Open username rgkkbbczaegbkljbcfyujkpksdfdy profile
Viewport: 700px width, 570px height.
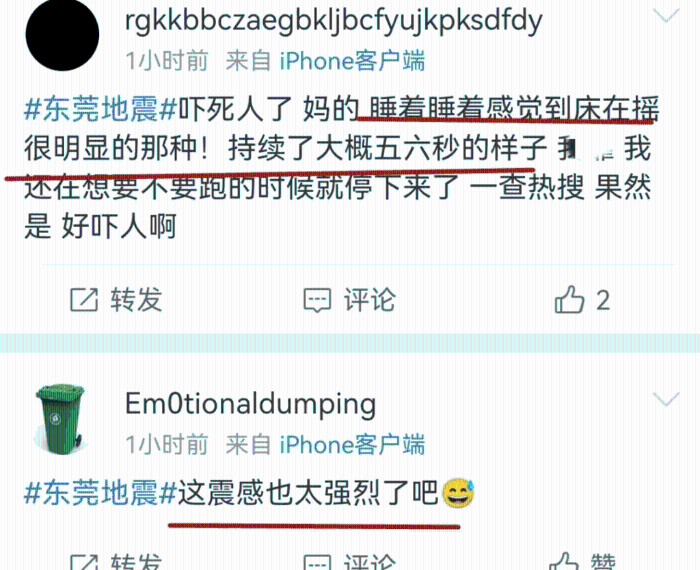(333, 21)
